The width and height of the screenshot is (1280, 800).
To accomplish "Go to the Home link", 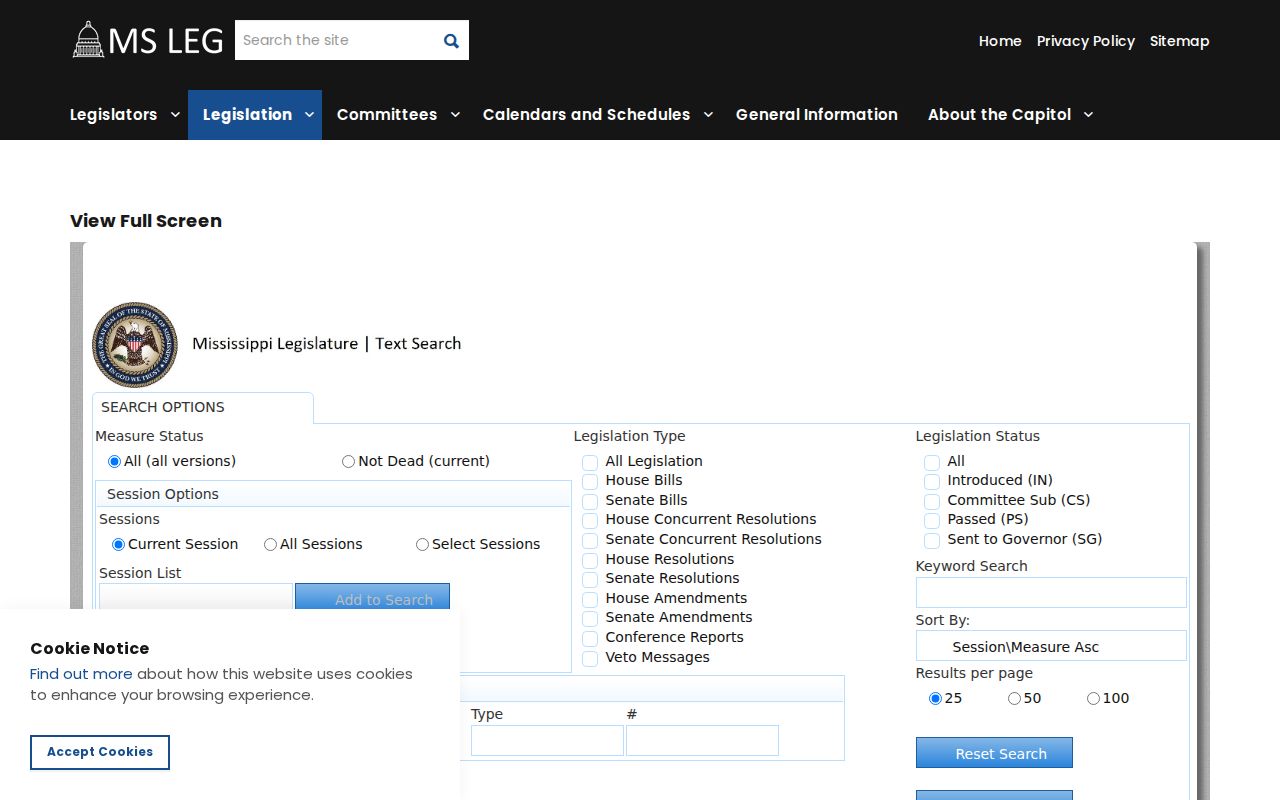I will pos(1000,41).
